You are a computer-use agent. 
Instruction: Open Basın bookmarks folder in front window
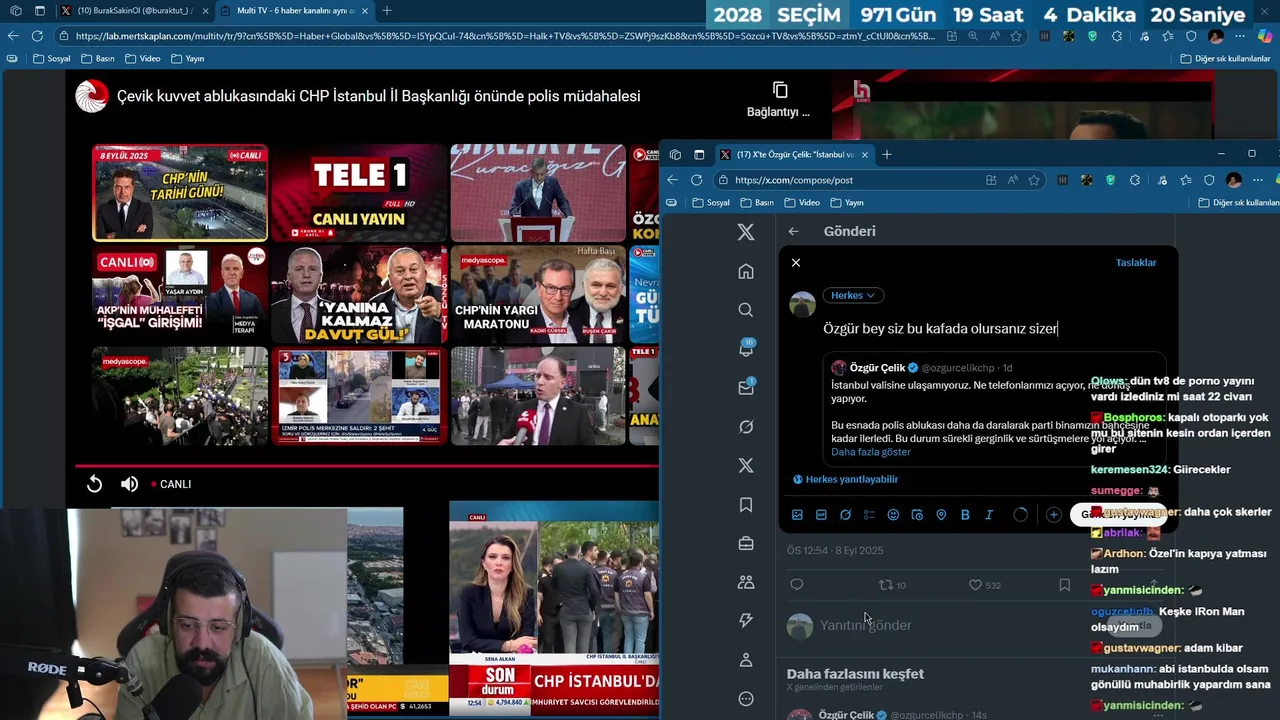(x=758, y=202)
